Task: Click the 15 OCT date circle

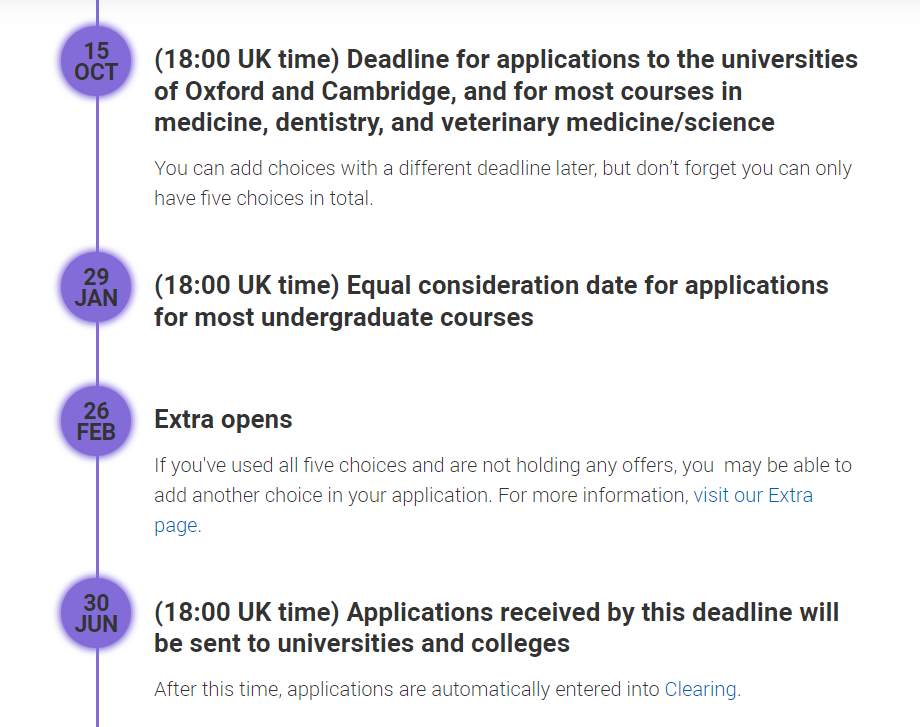Action: pyautogui.click(x=96, y=61)
